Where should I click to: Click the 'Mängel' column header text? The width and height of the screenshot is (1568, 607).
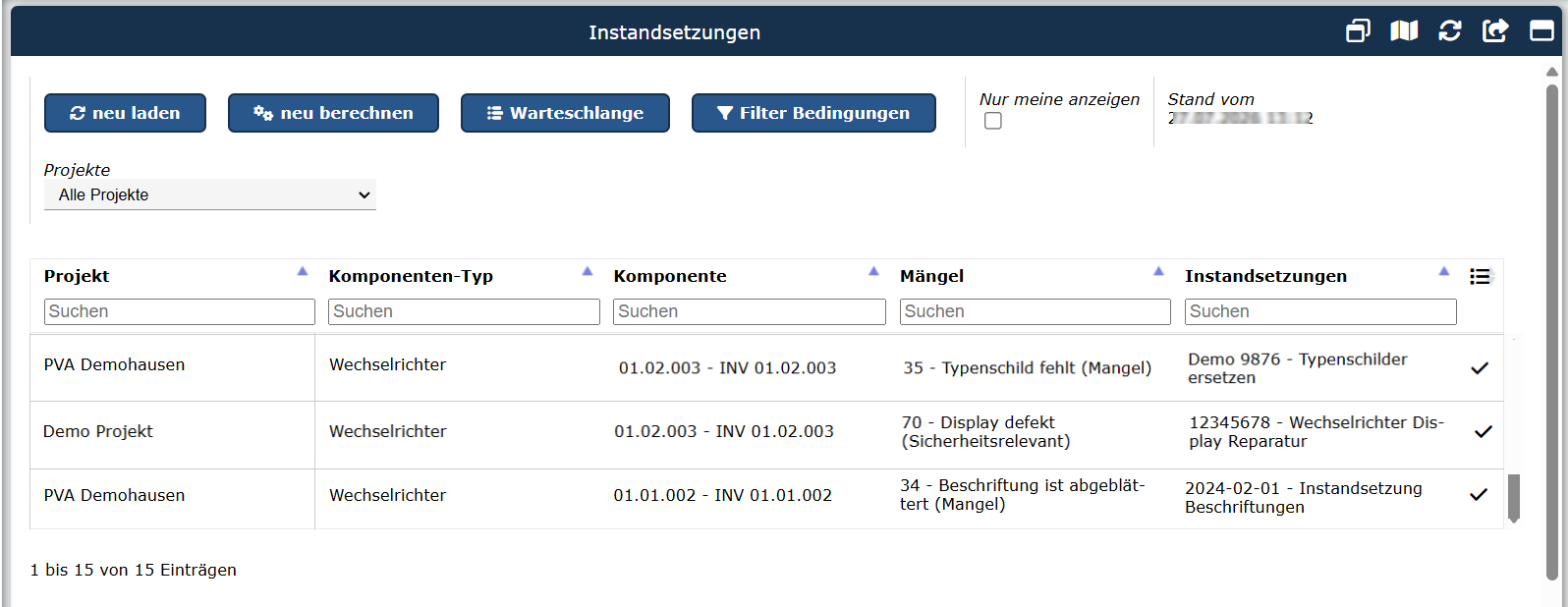coord(931,276)
